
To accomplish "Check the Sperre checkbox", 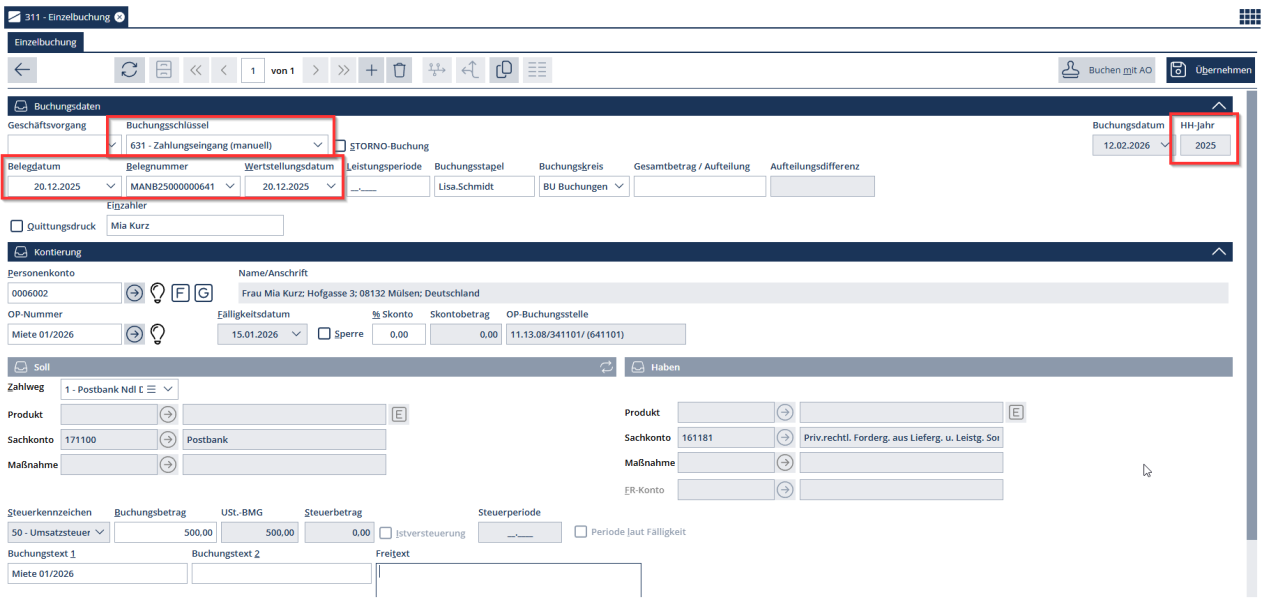I will pyautogui.click(x=324, y=334).
